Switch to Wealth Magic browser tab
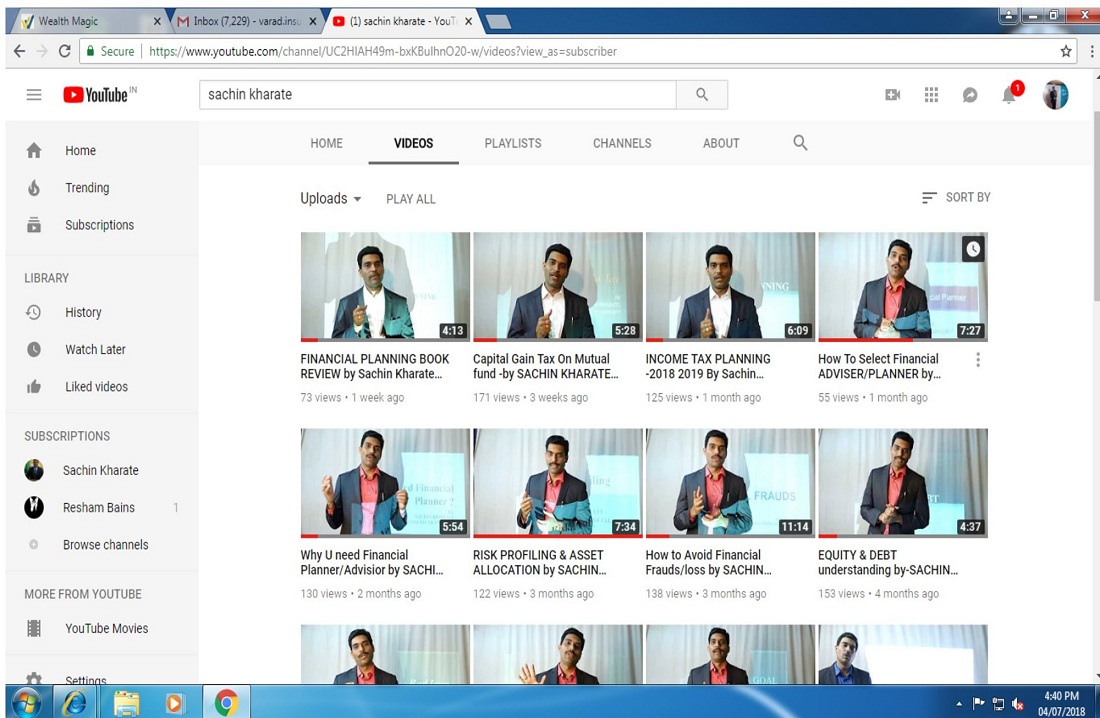Image resolution: width=1100 pixels, height=718 pixels. (x=88, y=21)
